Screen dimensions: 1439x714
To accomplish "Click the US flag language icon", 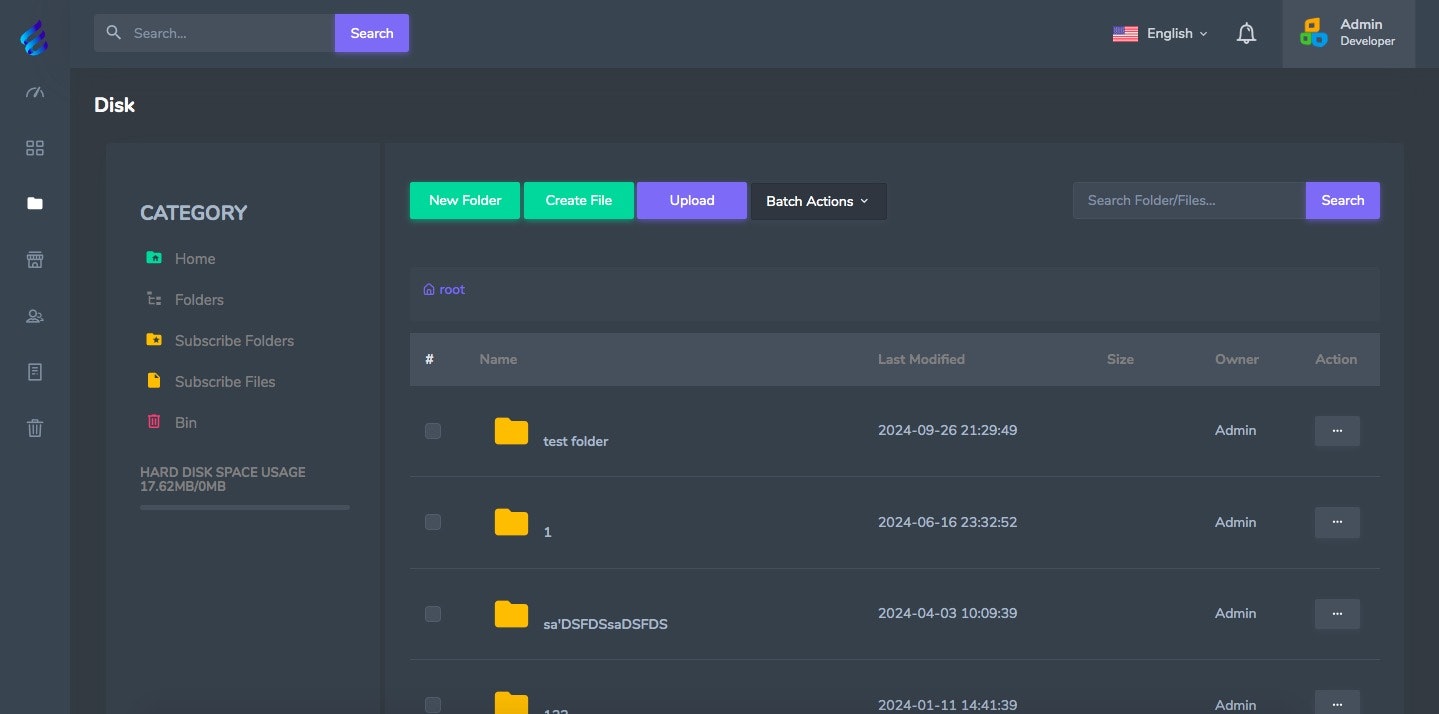I will click(1125, 33).
